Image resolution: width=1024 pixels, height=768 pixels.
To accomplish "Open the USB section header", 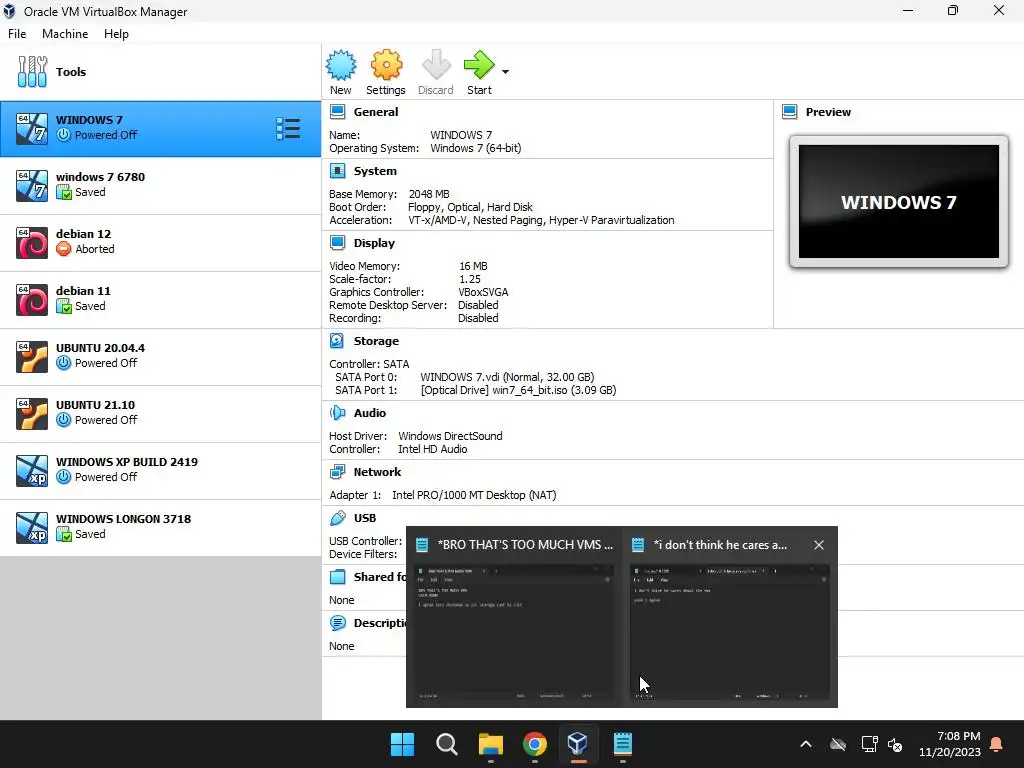I will [x=365, y=518].
